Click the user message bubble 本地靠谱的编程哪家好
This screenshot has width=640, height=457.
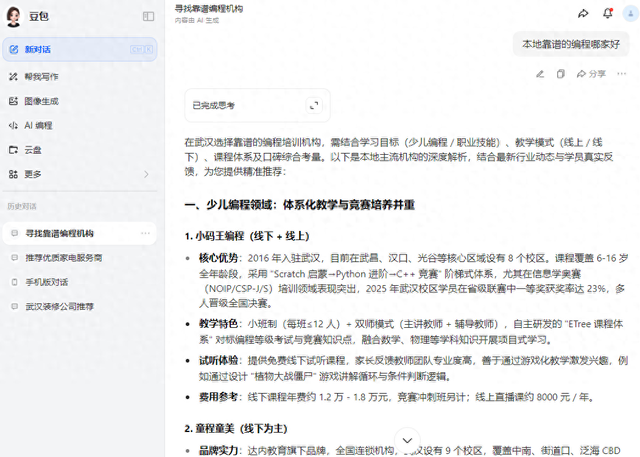tap(571, 44)
